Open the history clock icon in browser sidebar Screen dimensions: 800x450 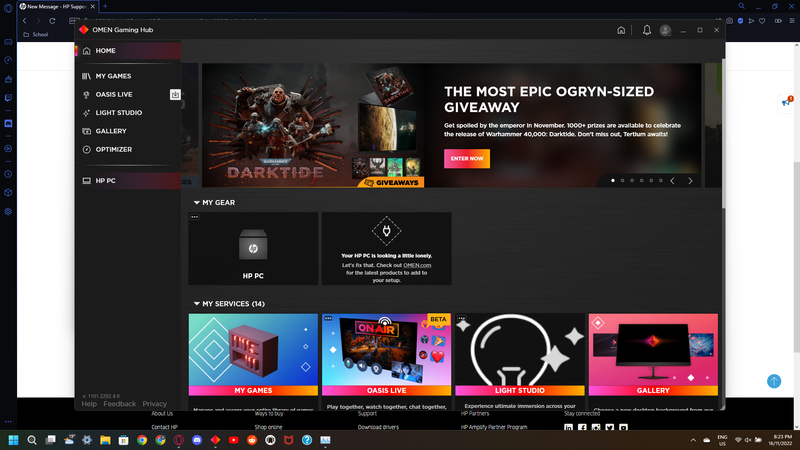(8, 174)
